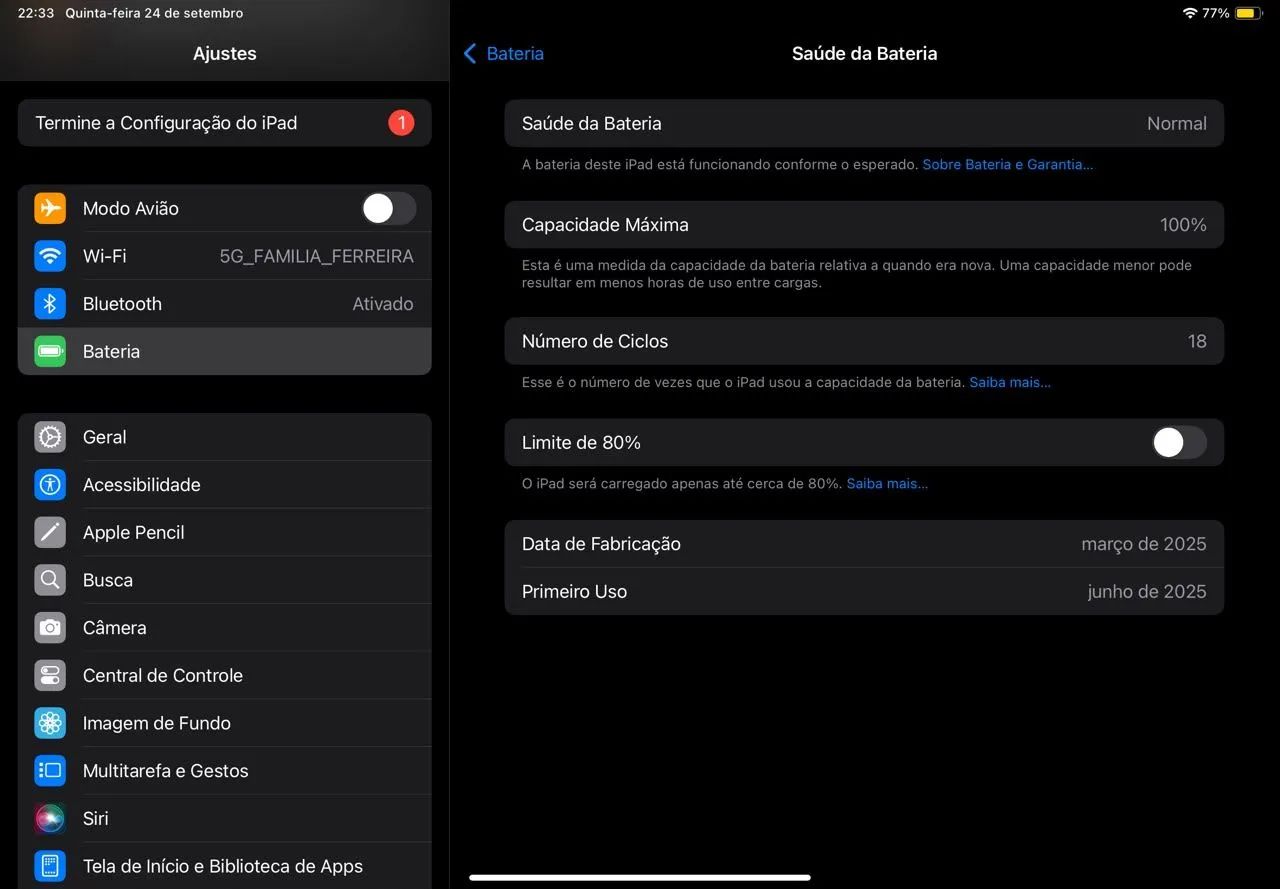Enable the Limite de 80% switch
Viewport: 1280px width, 889px height.
[1179, 442]
